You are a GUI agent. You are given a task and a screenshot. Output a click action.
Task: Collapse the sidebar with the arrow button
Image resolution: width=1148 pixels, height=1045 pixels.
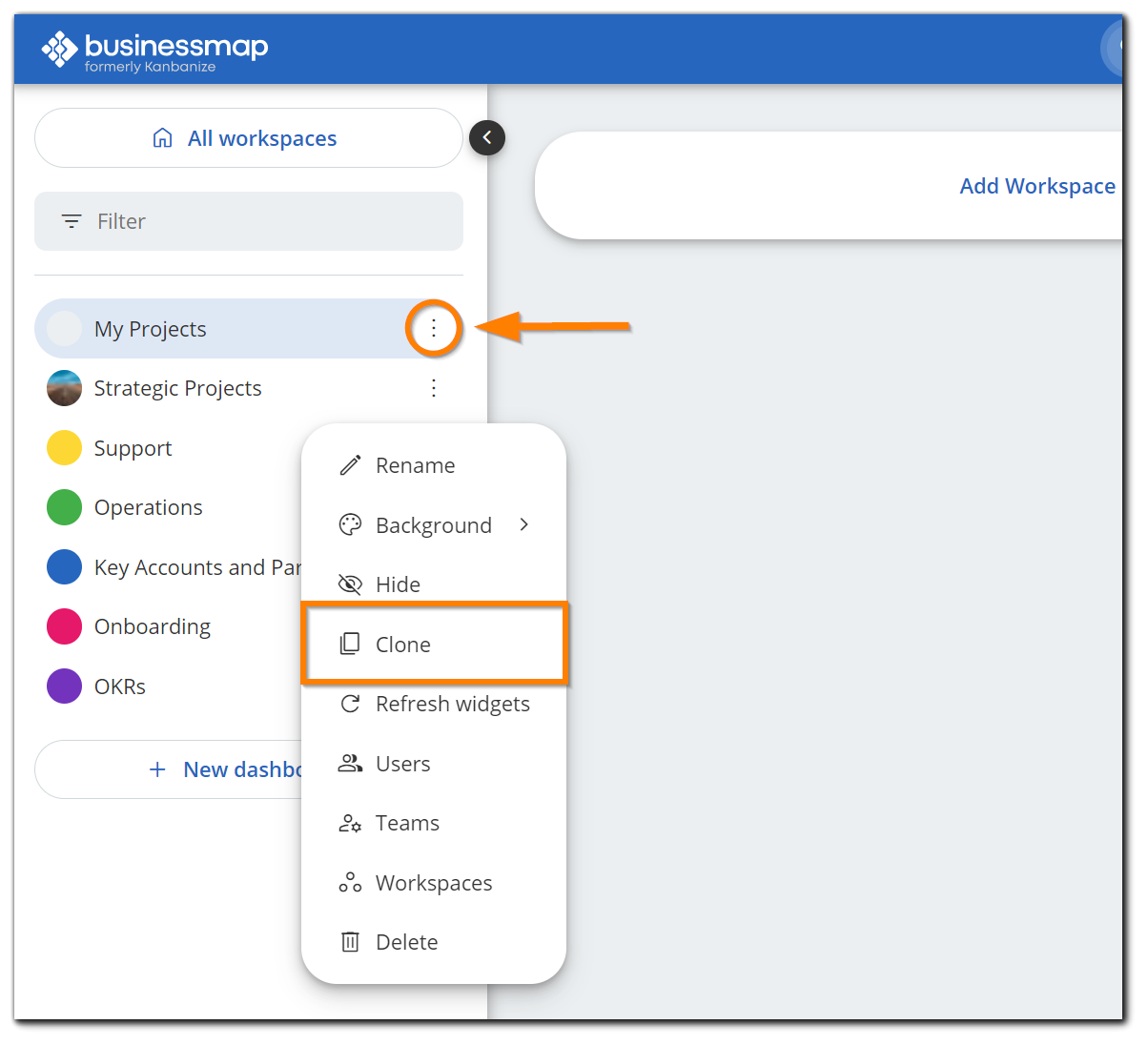point(486,137)
